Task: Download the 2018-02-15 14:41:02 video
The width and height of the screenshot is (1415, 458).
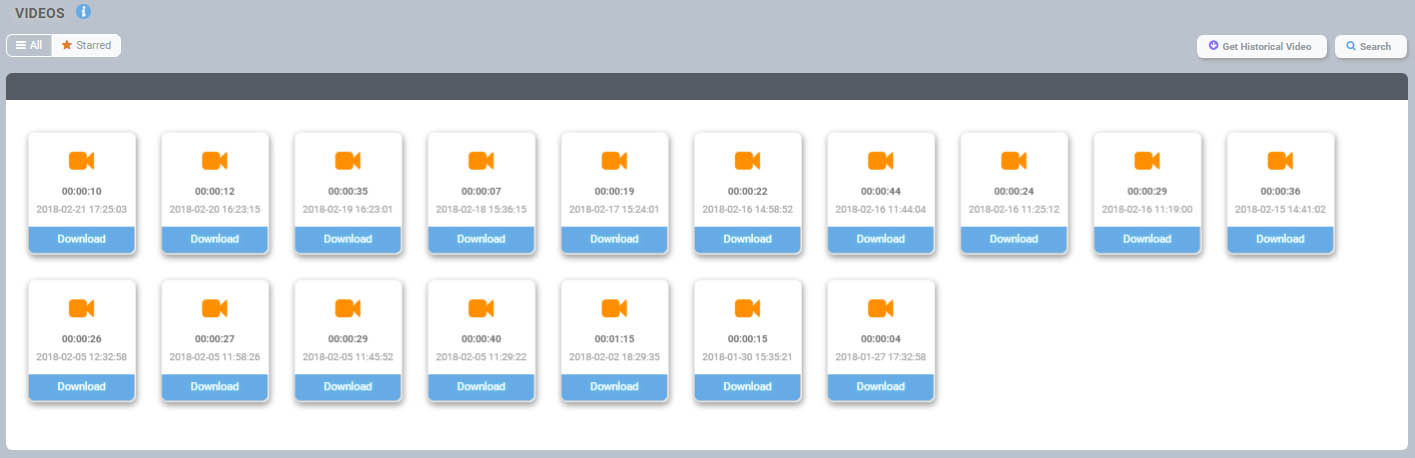Action: pyautogui.click(x=1280, y=239)
